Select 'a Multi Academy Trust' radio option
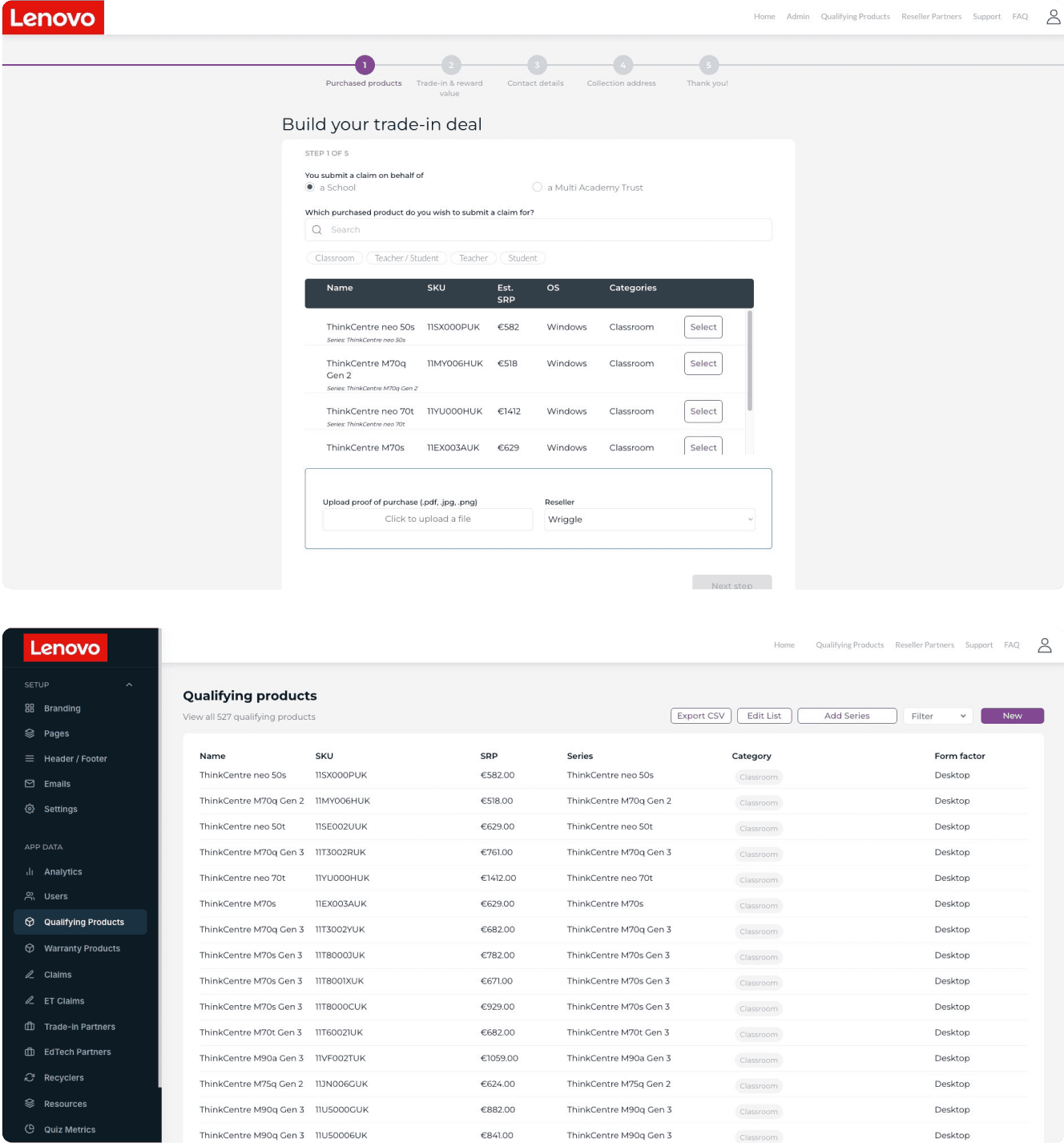Viewport: 1064px width, 1143px height. tap(538, 188)
